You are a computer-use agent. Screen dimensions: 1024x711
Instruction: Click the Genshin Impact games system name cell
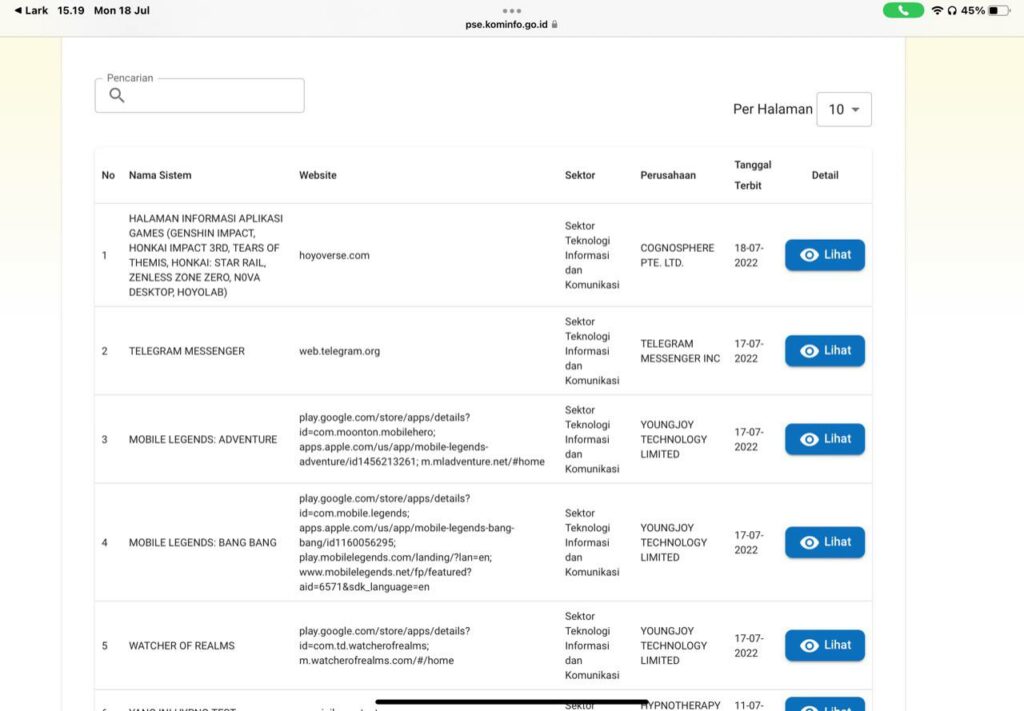(206, 255)
